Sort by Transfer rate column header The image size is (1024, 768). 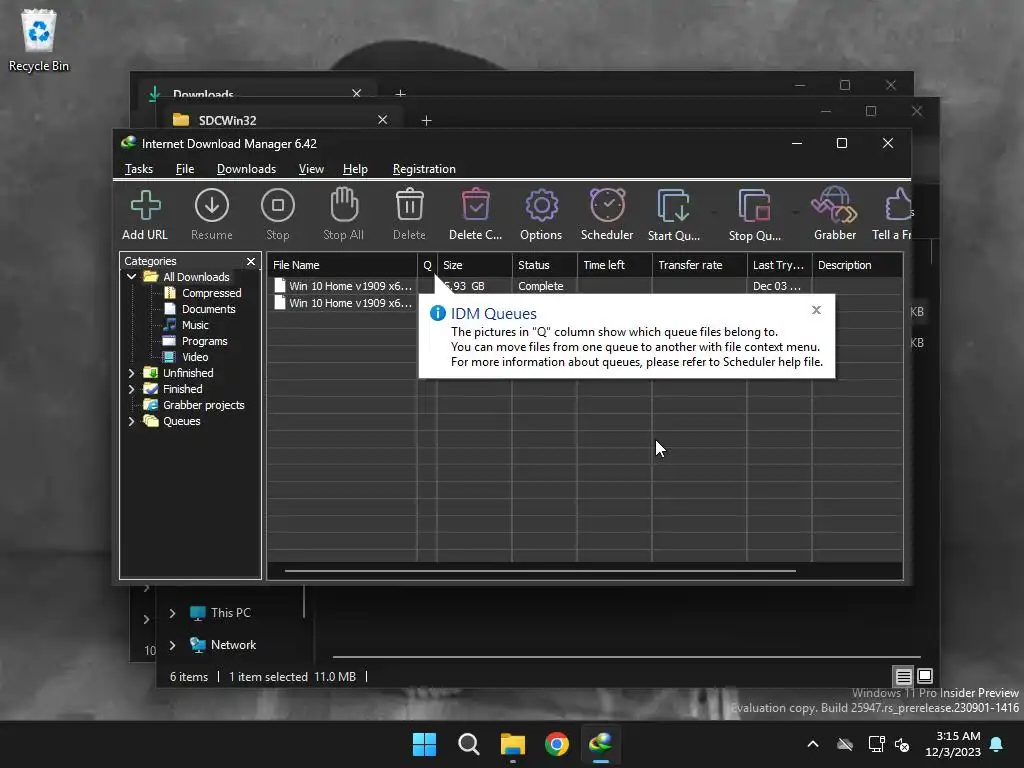click(699, 265)
